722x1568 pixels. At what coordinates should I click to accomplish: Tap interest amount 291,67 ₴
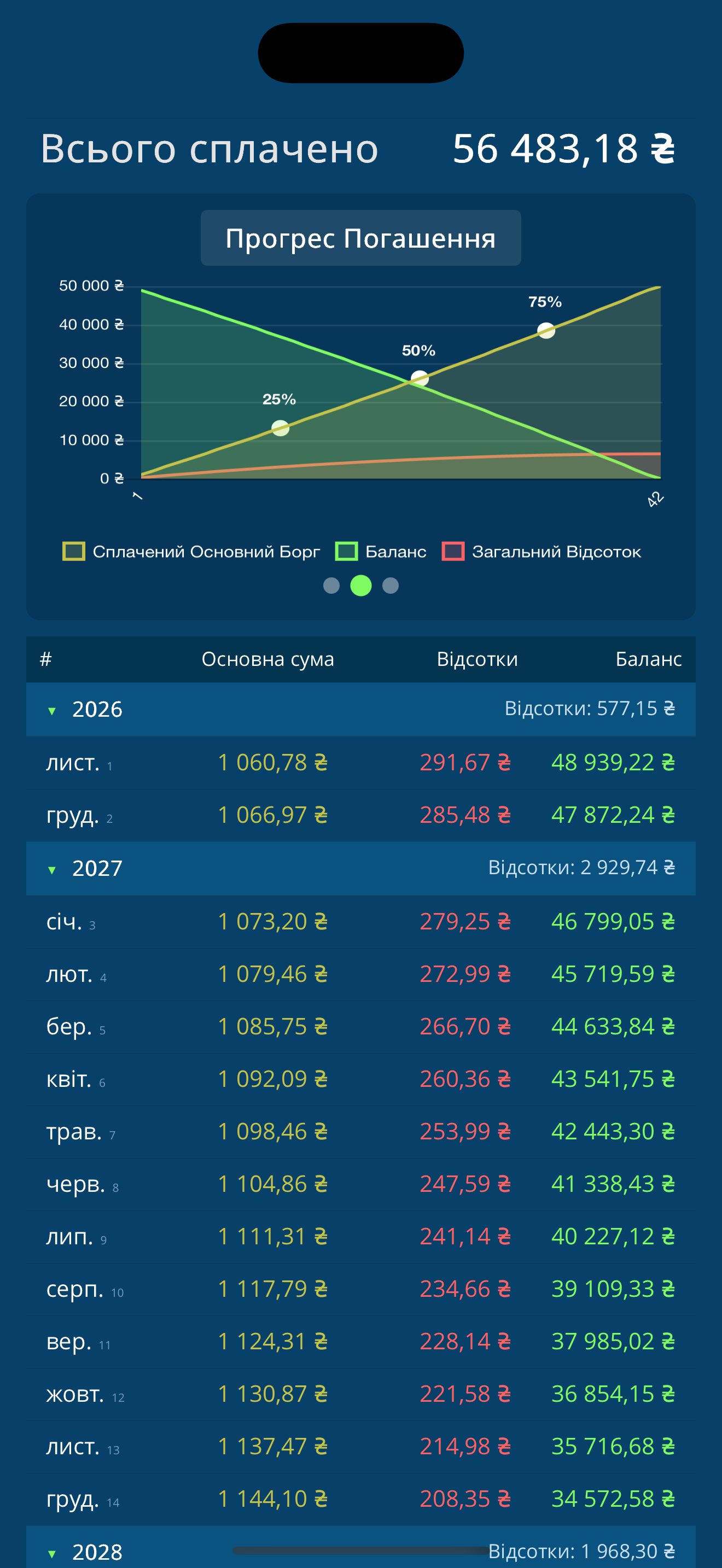(465, 763)
